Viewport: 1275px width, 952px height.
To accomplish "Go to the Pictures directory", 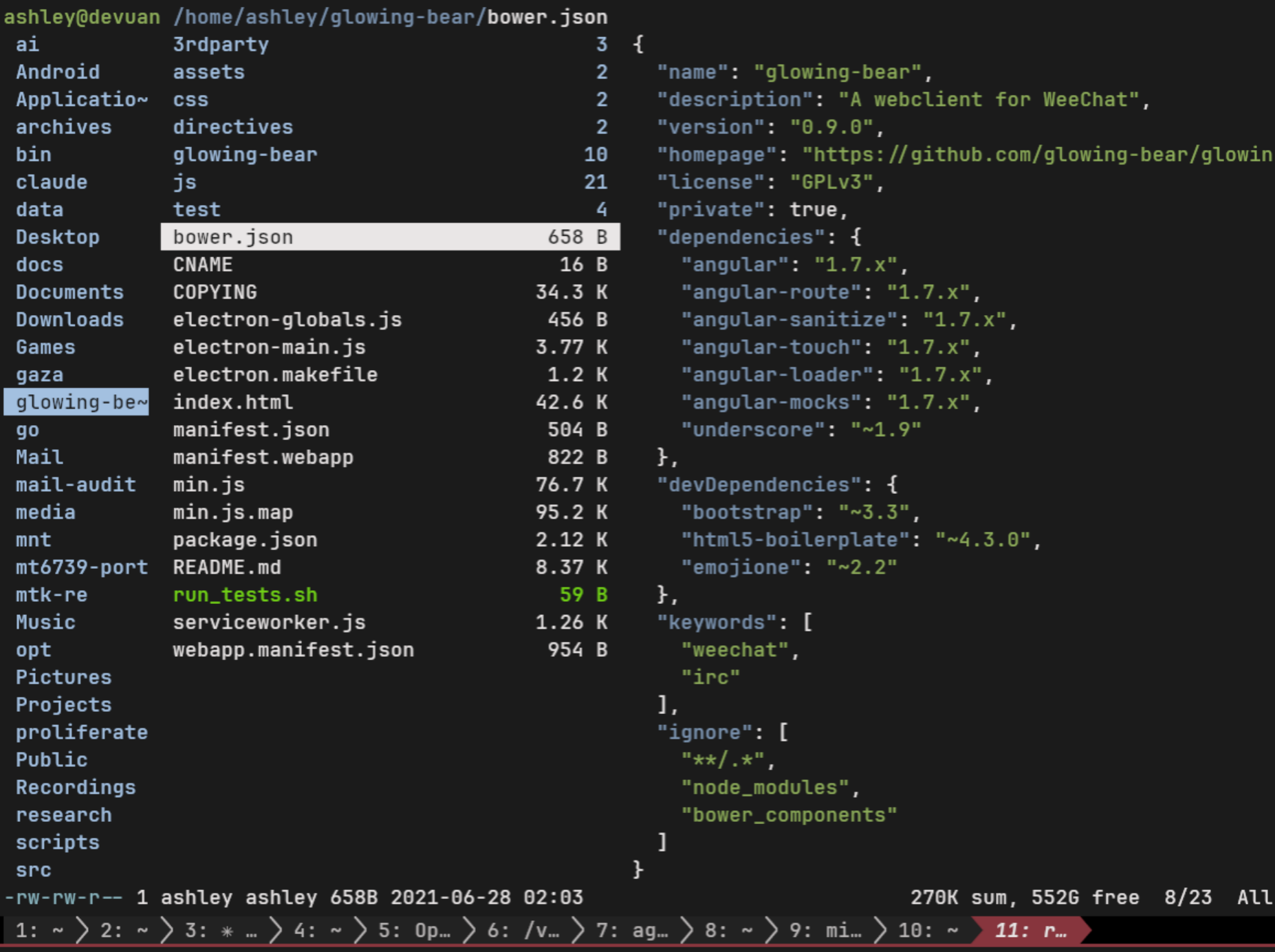I will 64,678.
